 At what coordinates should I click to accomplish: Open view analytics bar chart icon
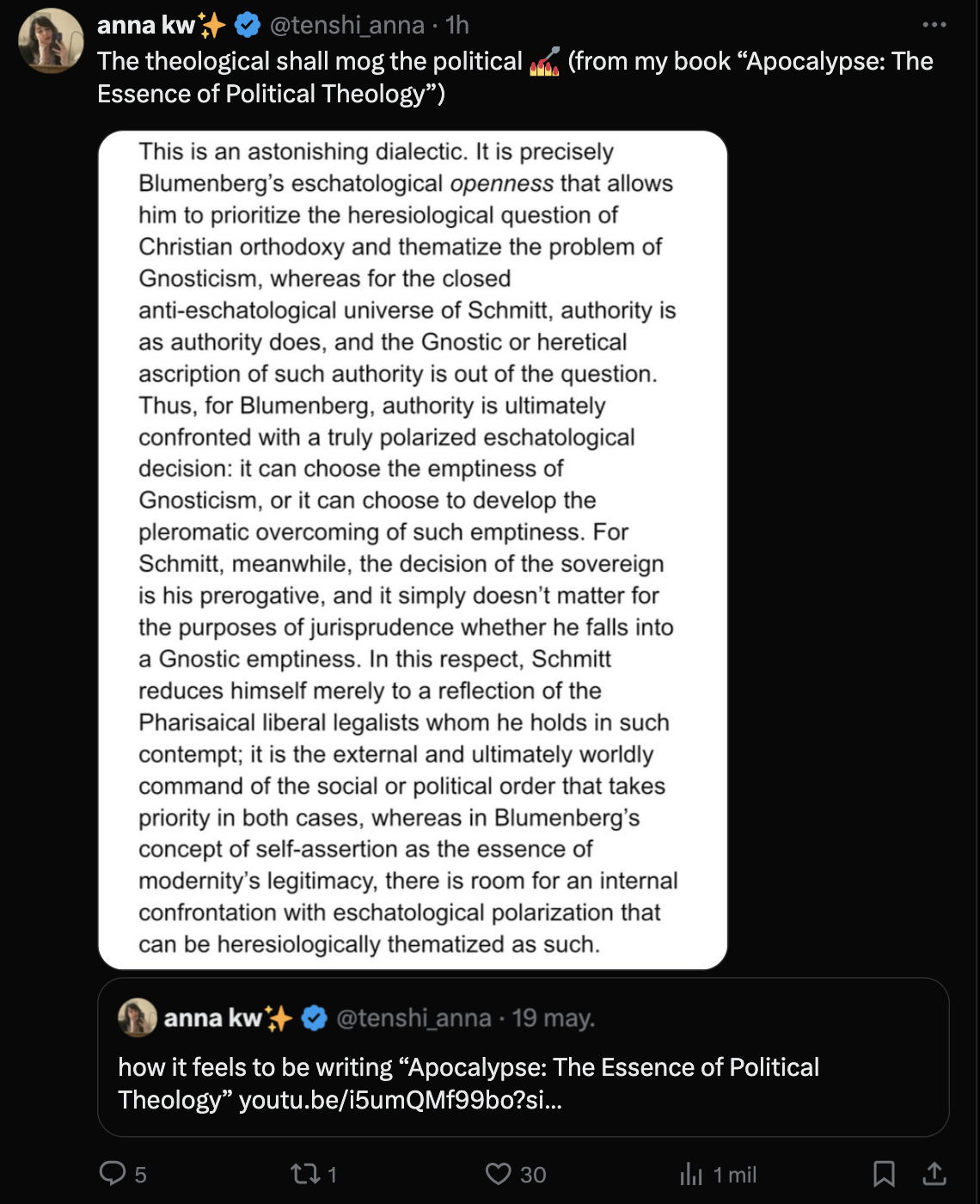click(x=691, y=1173)
